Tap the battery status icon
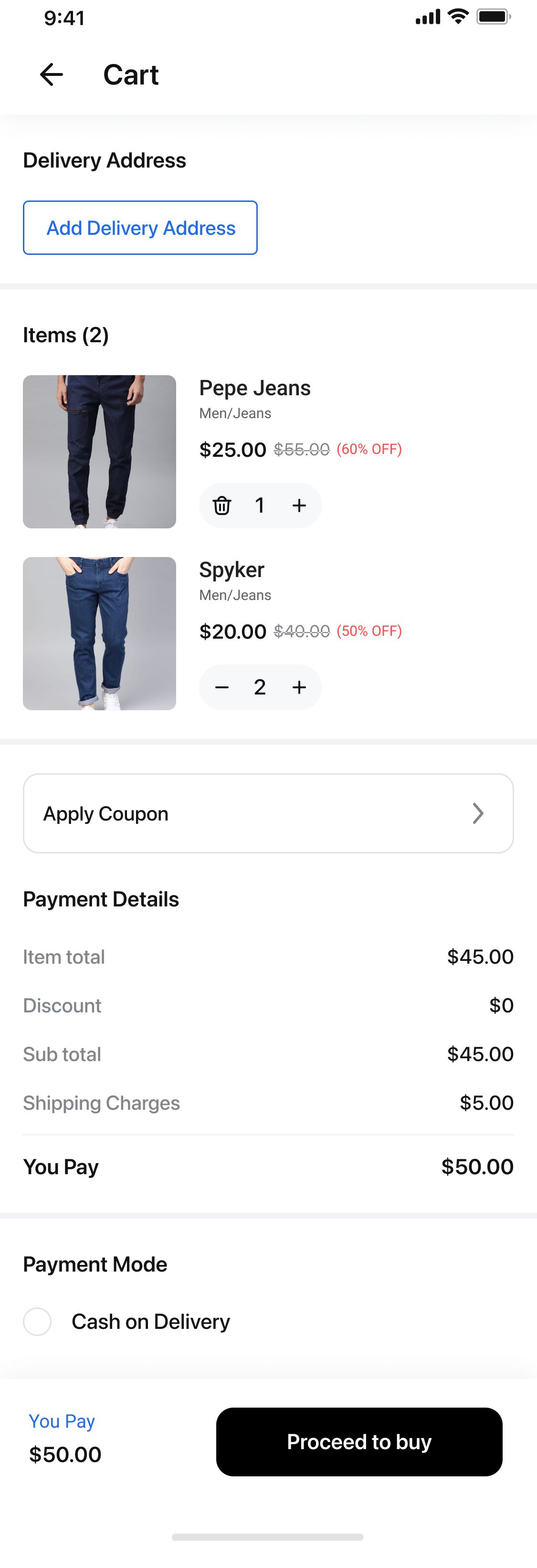This screenshot has width=537, height=1568. (493, 16)
